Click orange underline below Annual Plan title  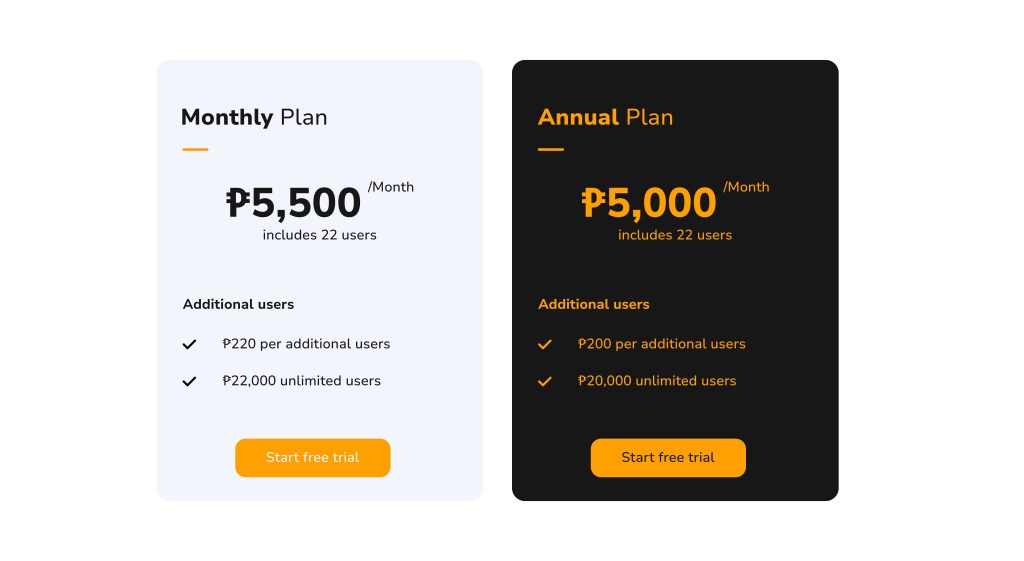(x=551, y=150)
